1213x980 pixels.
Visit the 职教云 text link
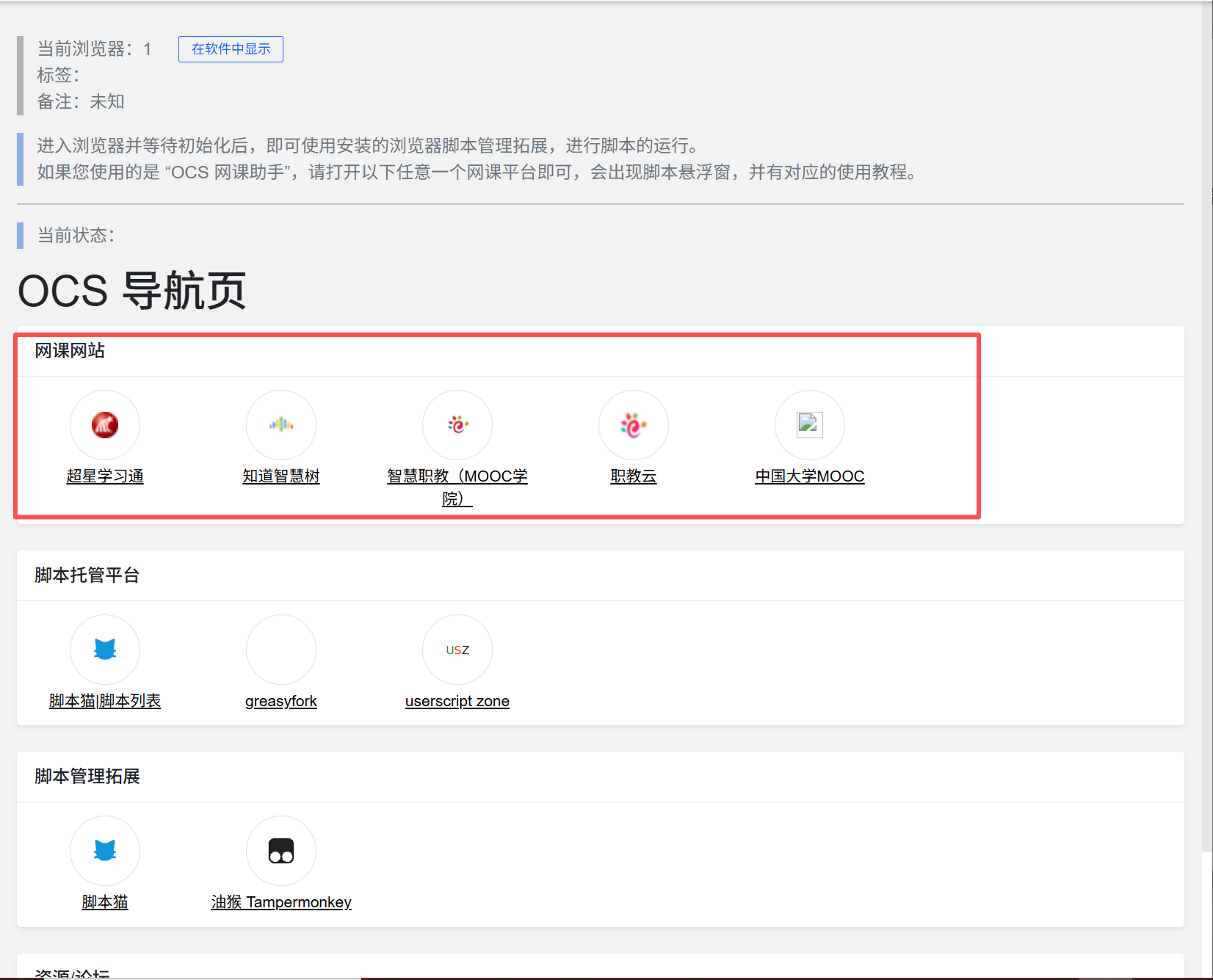coord(634,476)
